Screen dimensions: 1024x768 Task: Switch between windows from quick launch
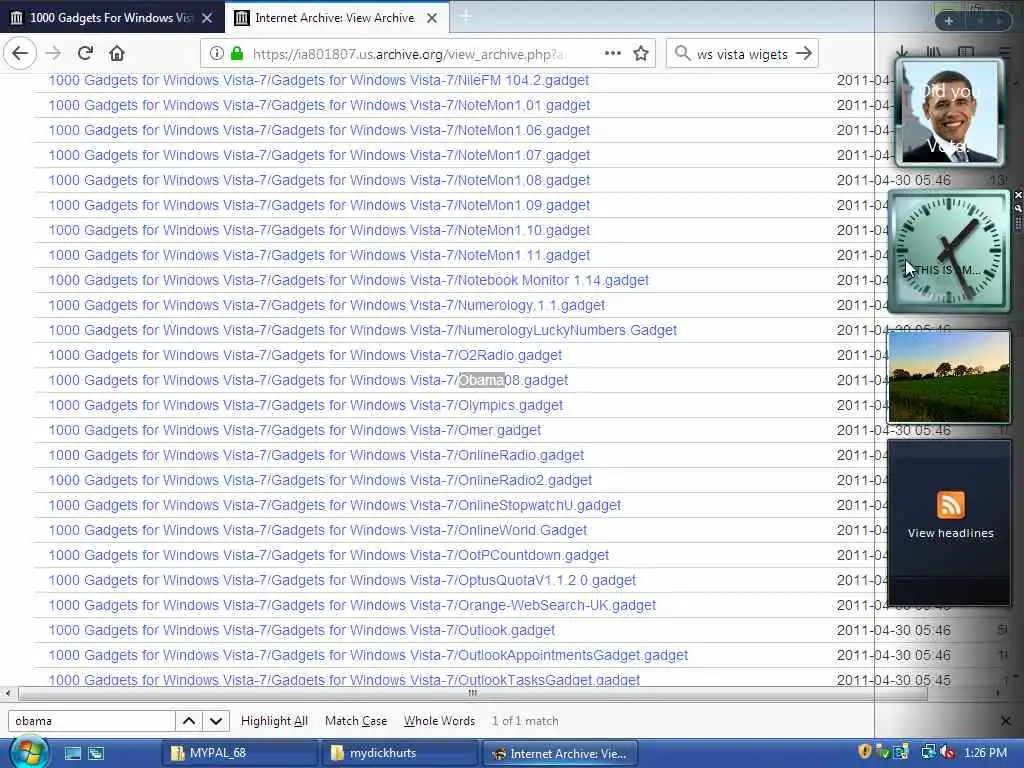[x=96, y=753]
